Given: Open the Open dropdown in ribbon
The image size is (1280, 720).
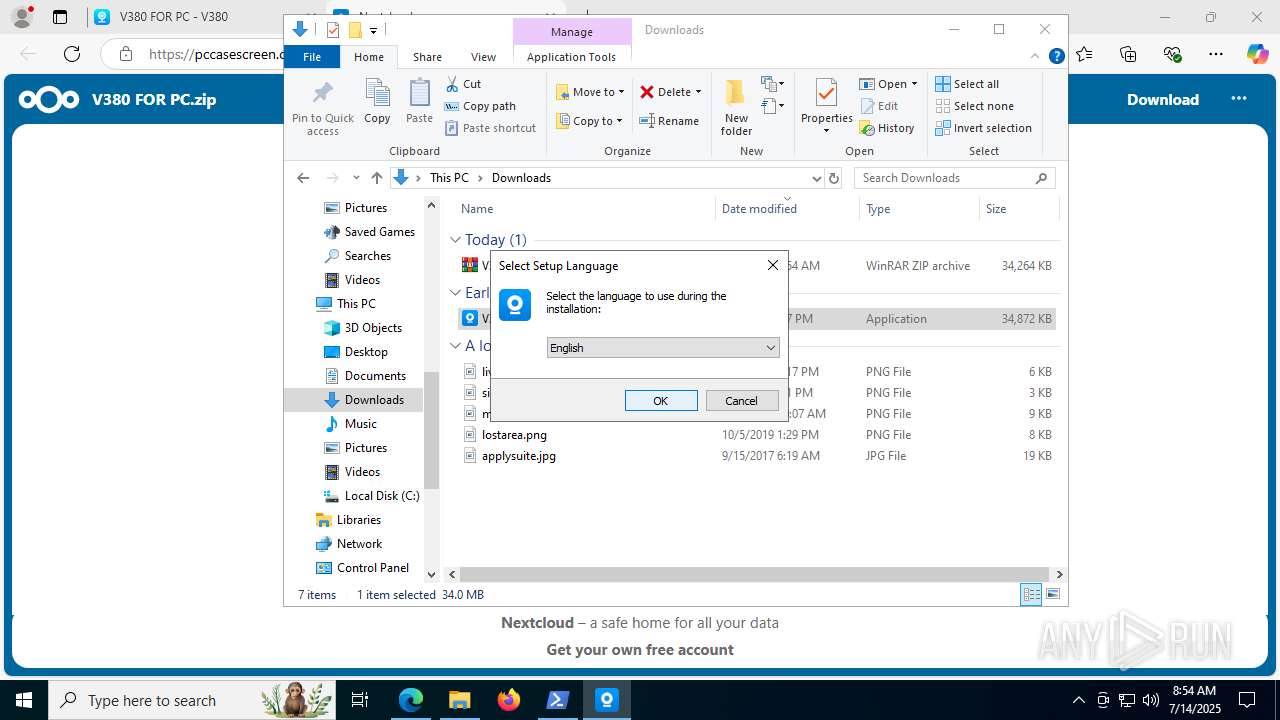Looking at the screenshot, I should click(x=888, y=84).
